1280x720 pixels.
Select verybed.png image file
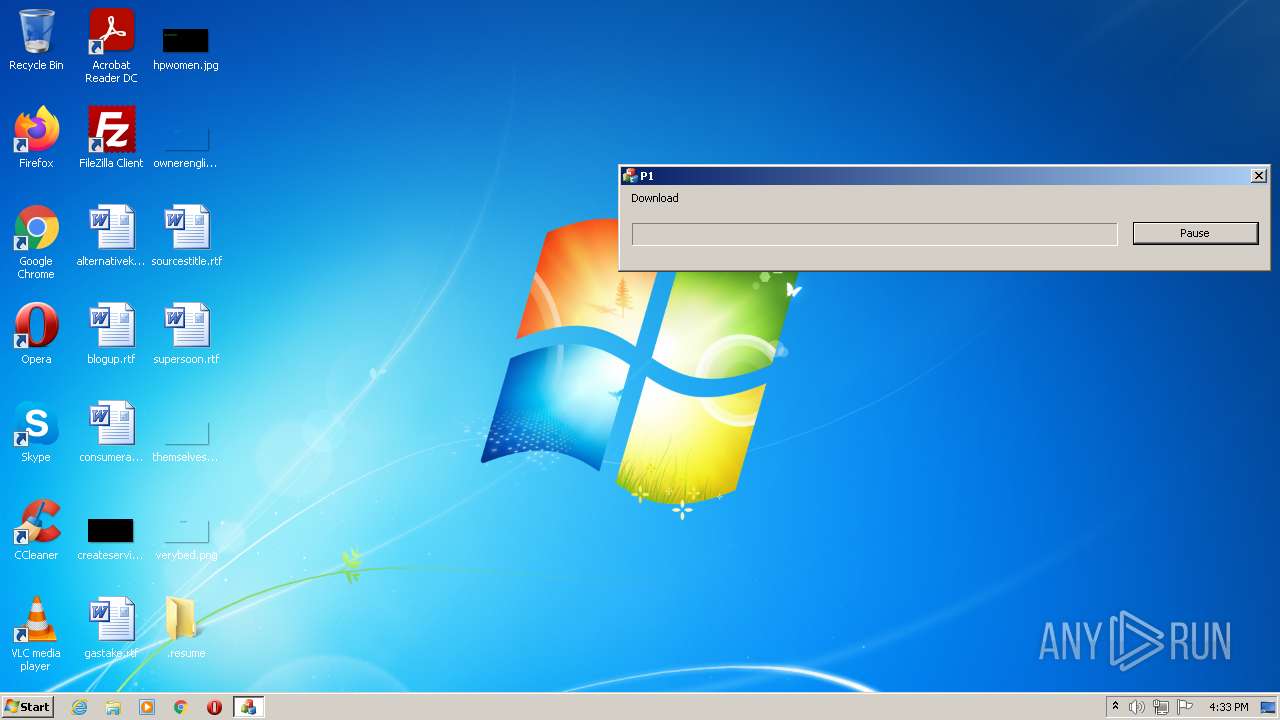pyautogui.click(x=186, y=538)
